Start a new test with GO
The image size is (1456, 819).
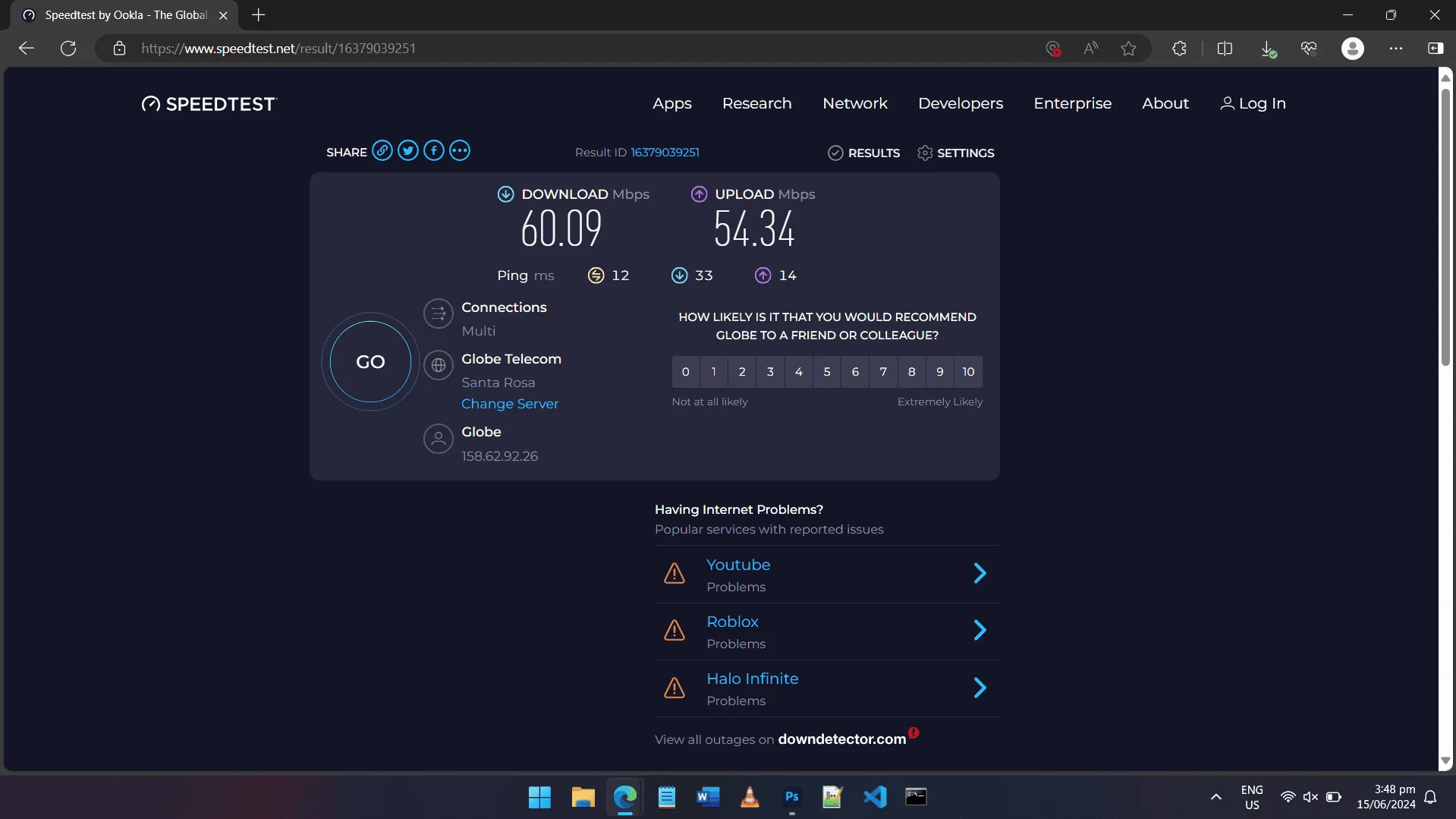coord(370,362)
